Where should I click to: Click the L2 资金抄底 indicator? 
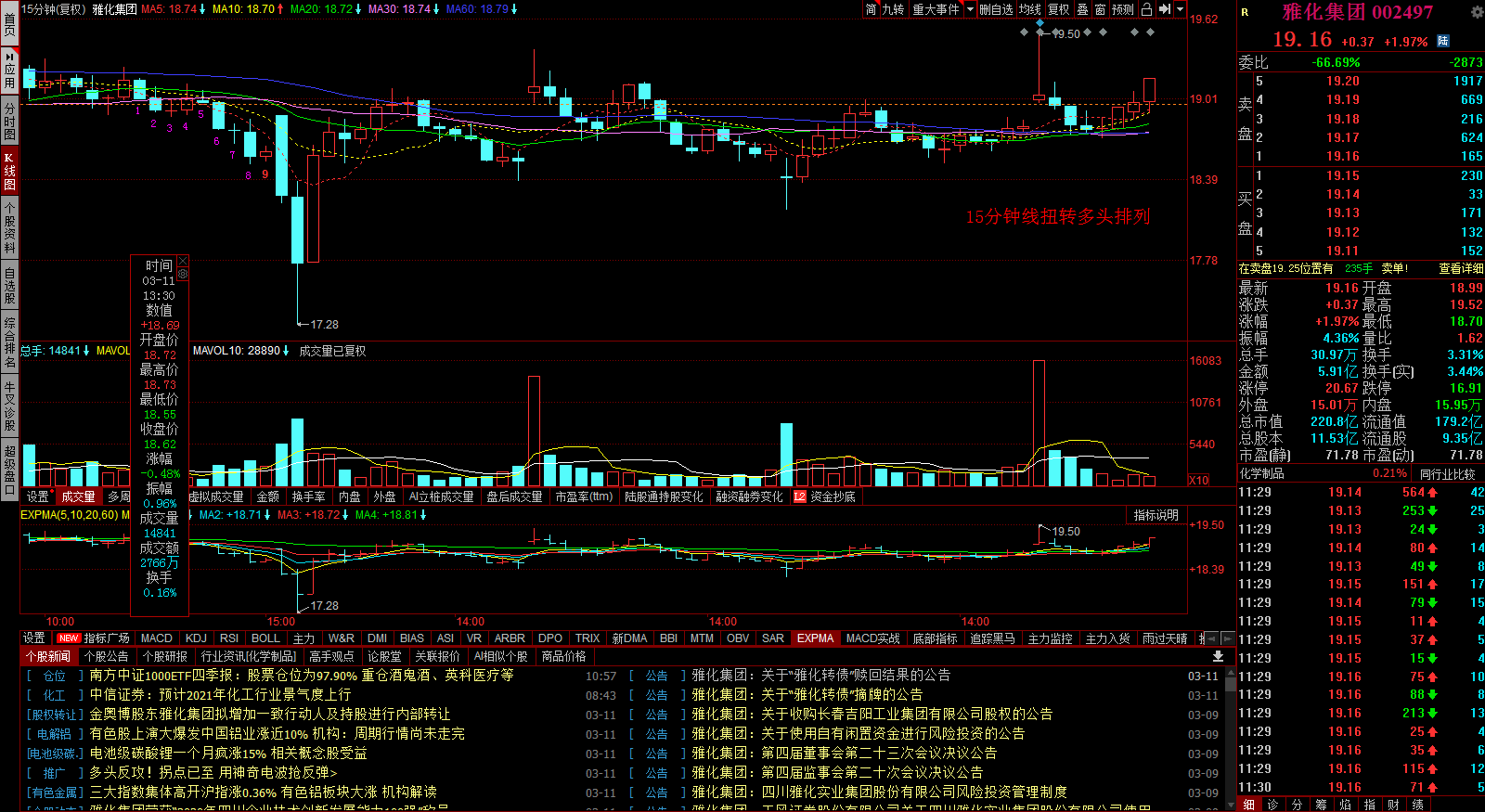(x=824, y=497)
